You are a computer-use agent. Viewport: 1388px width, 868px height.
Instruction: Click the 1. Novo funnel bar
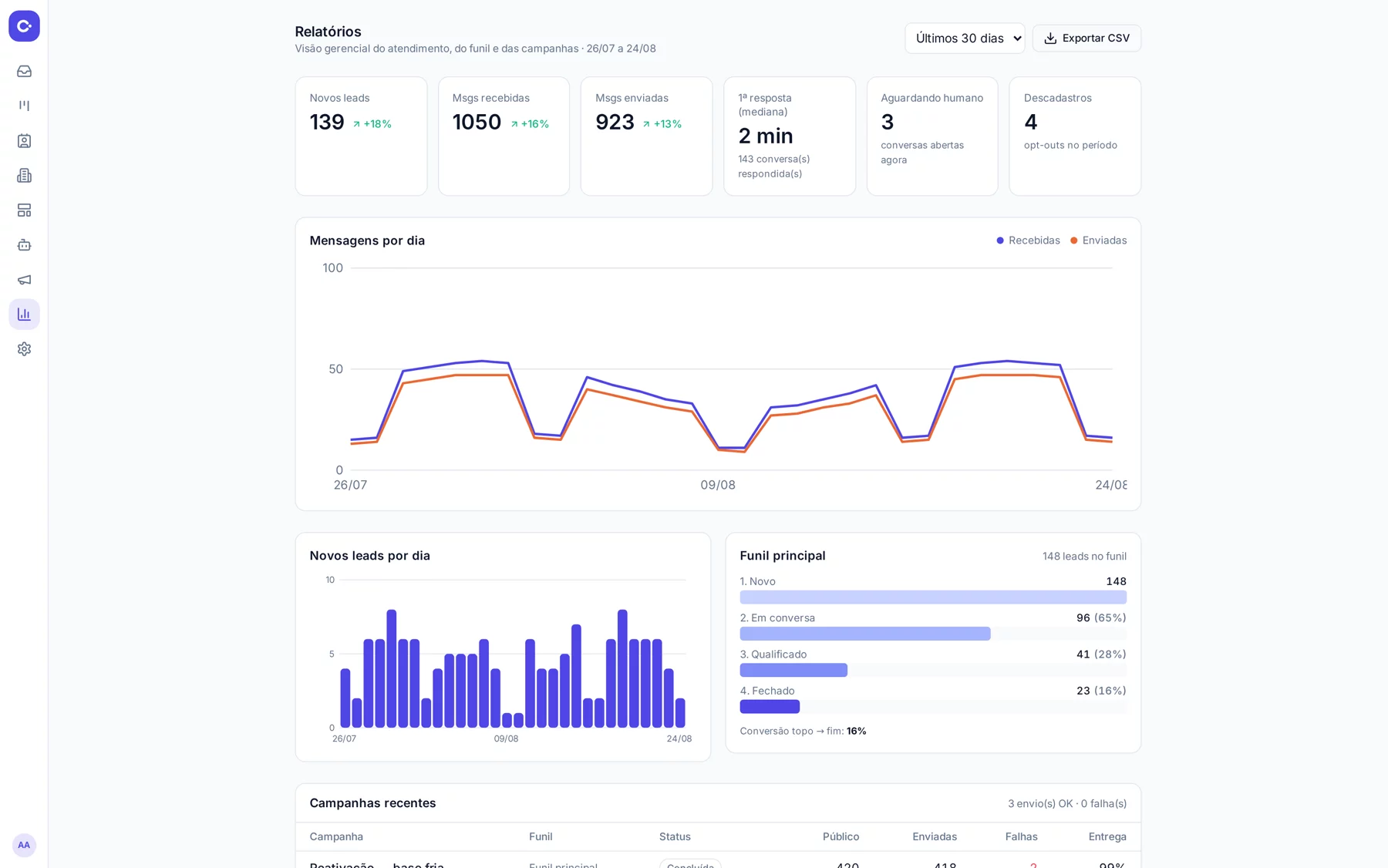point(933,597)
